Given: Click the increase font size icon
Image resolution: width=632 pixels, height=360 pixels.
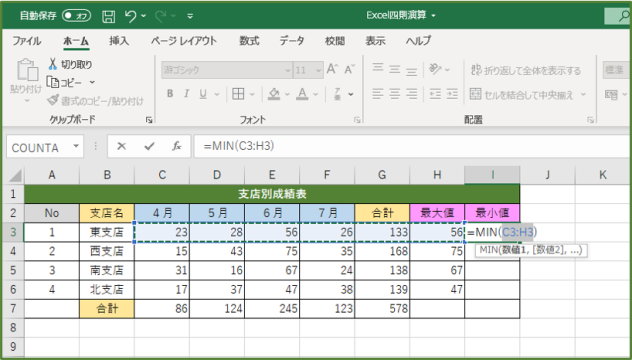Looking at the screenshot, I should coord(332,69).
